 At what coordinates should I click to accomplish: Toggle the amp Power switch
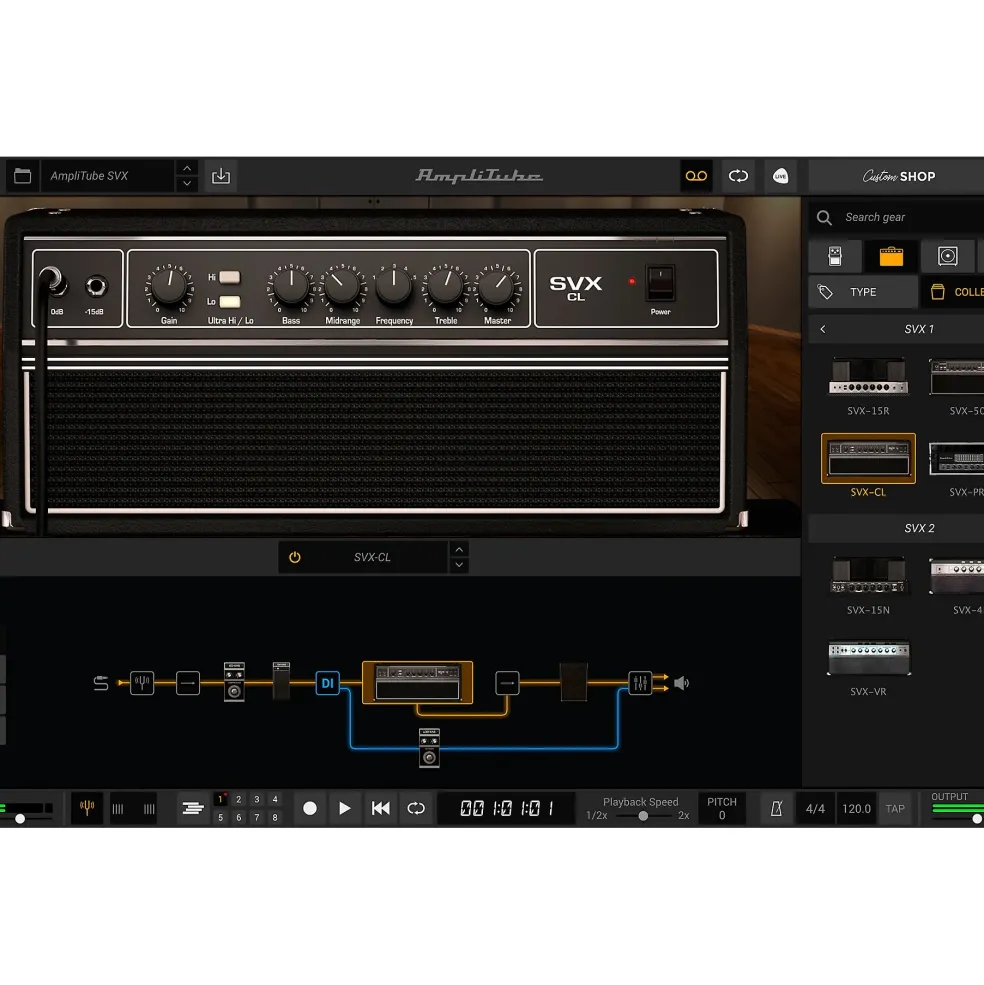[660, 283]
